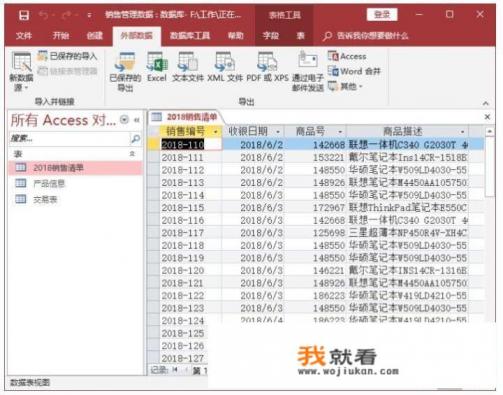Click product number 172967 cell
This screenshot has height=395, width=503.
[x=316, y=208]
